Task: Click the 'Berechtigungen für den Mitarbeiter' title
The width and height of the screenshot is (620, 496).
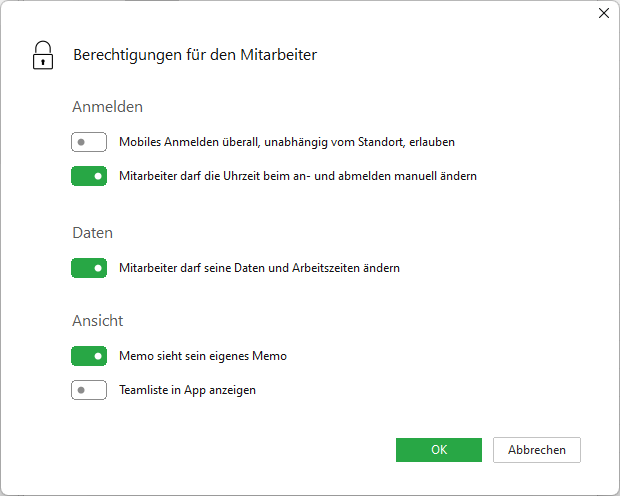Action: click(195, 55)
